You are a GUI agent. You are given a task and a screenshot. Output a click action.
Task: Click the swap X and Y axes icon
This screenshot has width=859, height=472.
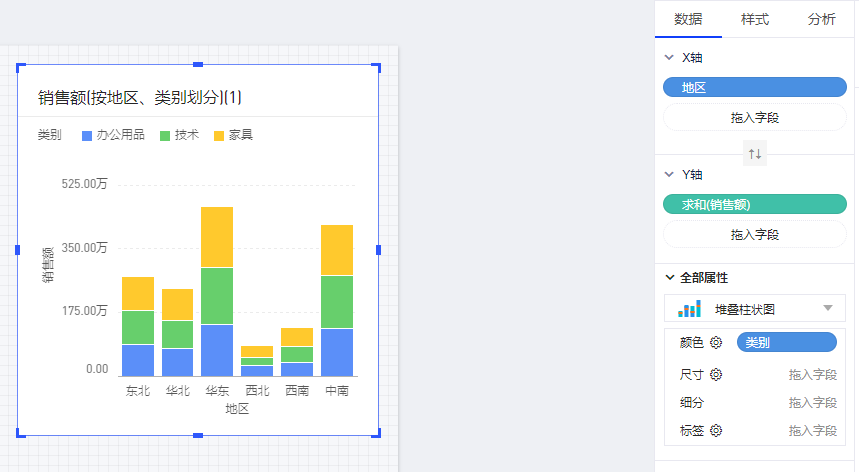755,154
